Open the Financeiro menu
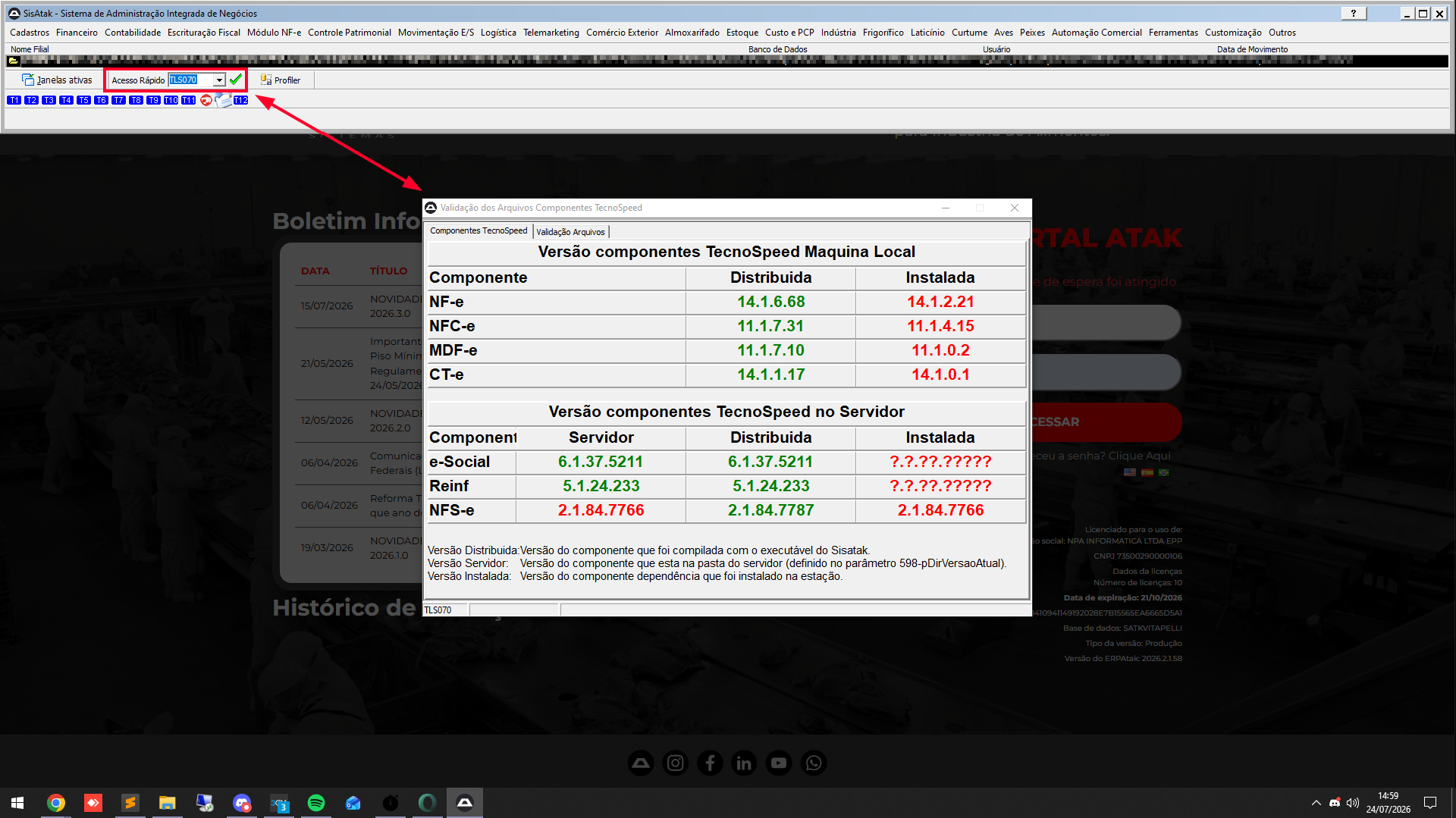This screenshot has height=818, width=1456. (77, 33)
